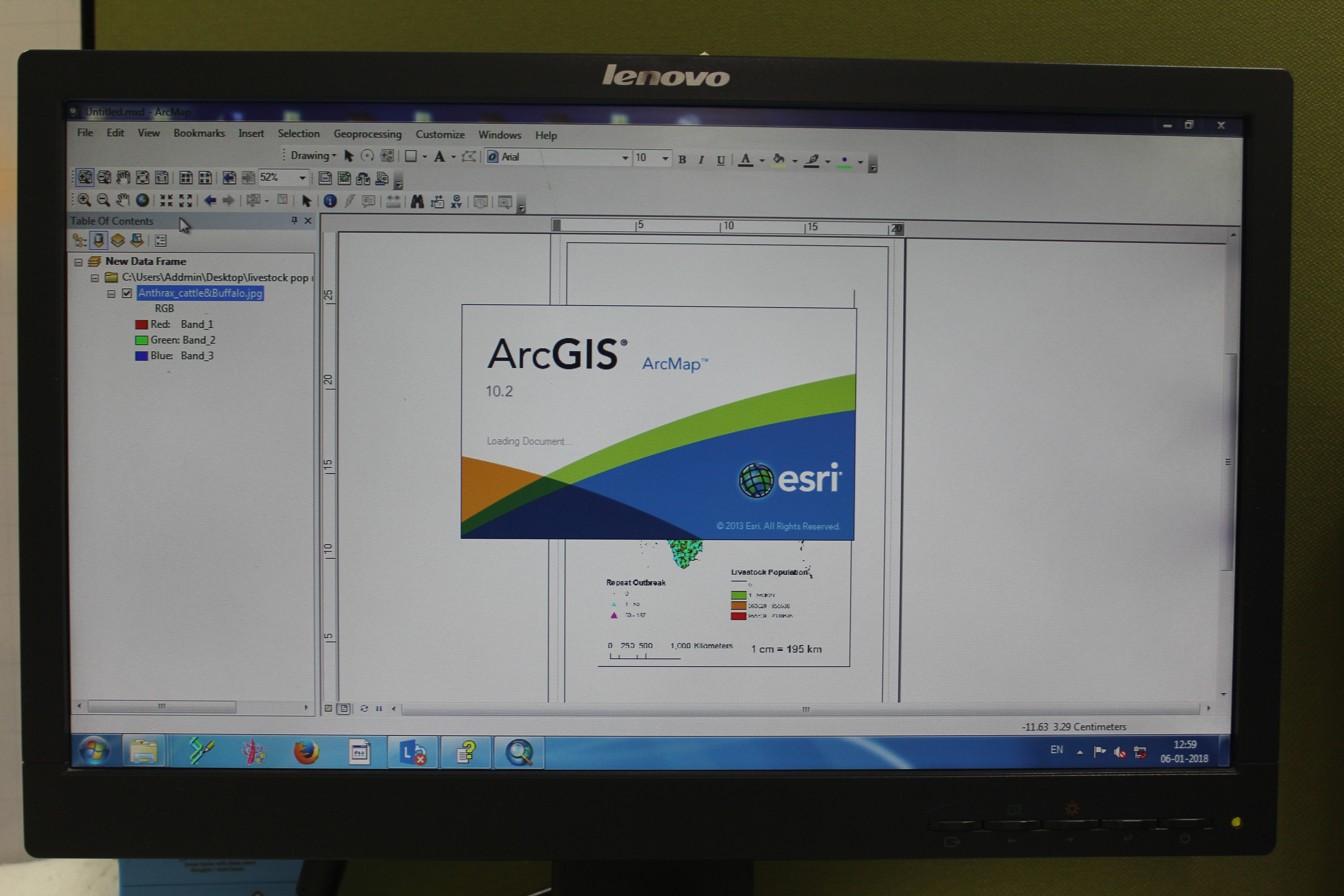Click layout Zoom Whole Page icon

point(143,177)
